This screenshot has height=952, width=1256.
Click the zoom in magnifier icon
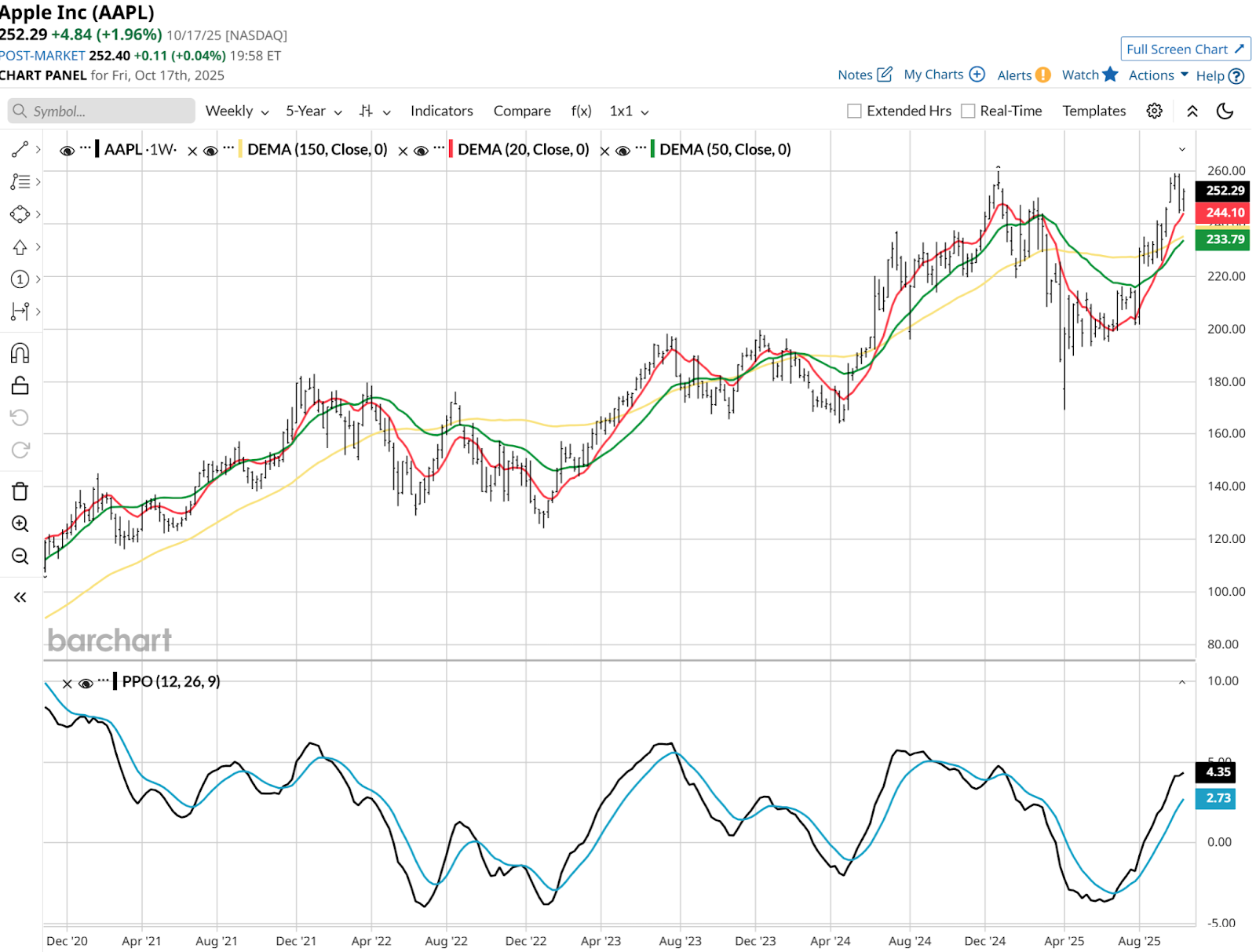click(x=20, y=523)
